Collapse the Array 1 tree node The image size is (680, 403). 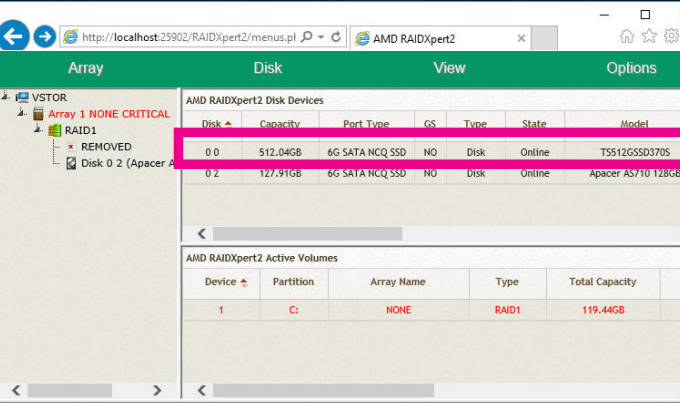pos(23,113)
